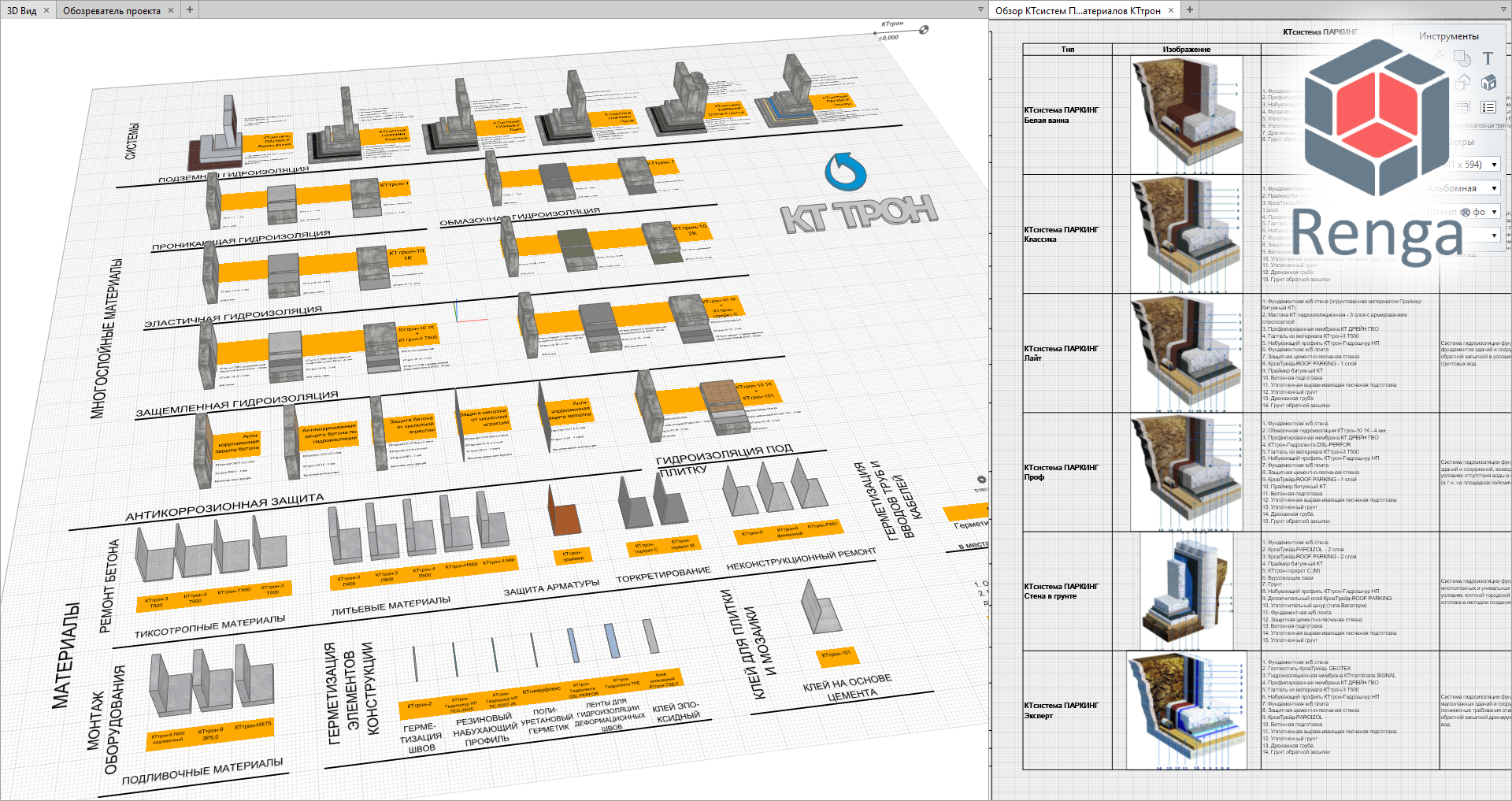Select the КТсистема ПАРКИНГ Белая ванна cell

(1067, 115)
